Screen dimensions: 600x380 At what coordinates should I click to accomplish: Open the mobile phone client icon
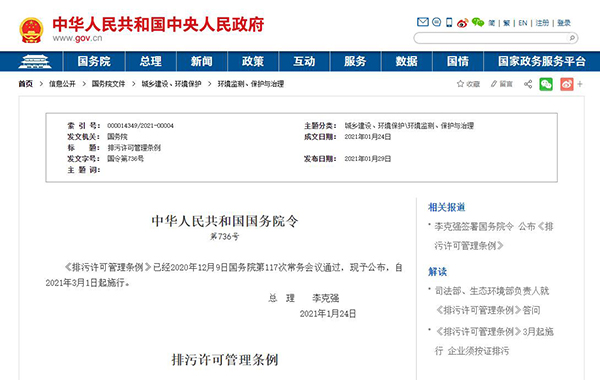pyautogui.click(x=449, y=23)
